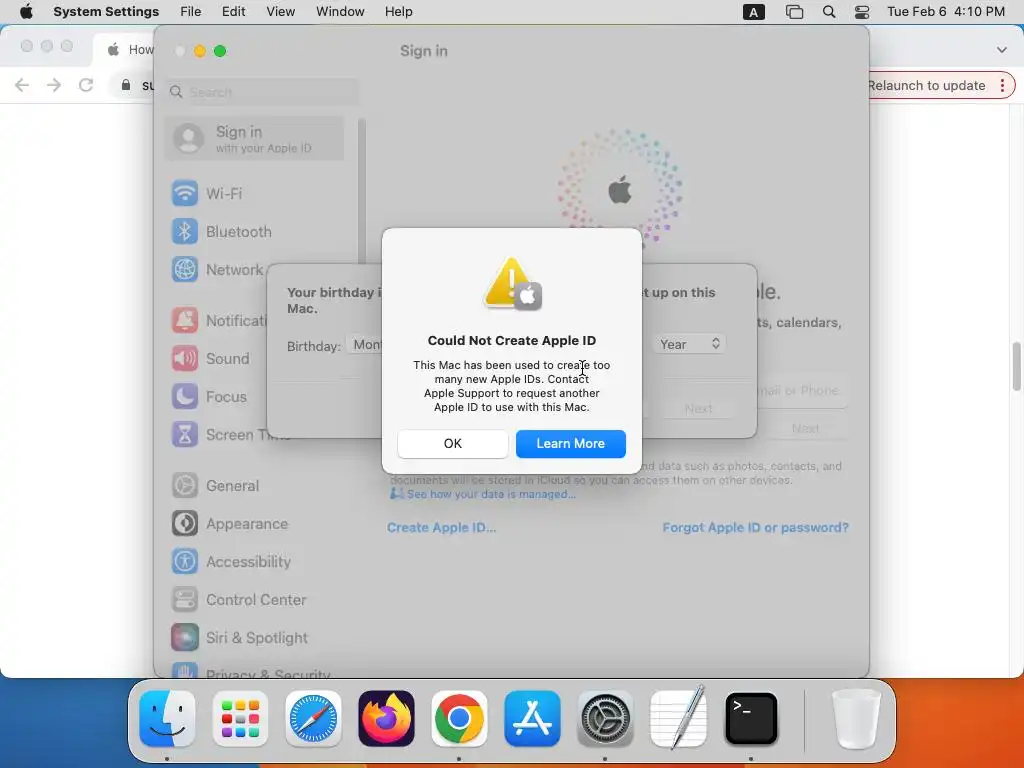
Task: Open the File menu
Action: tap(191, 12)
